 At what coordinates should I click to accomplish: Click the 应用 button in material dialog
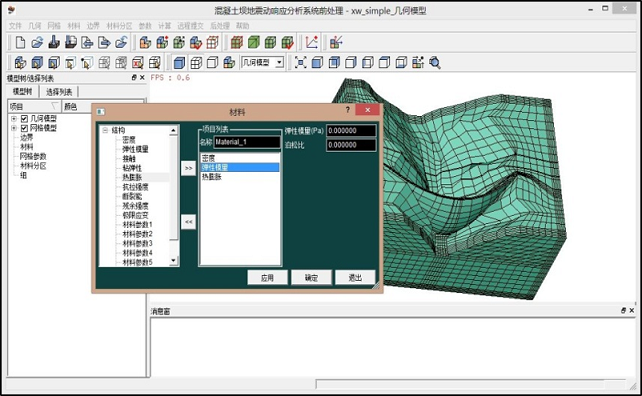(267, 278)
